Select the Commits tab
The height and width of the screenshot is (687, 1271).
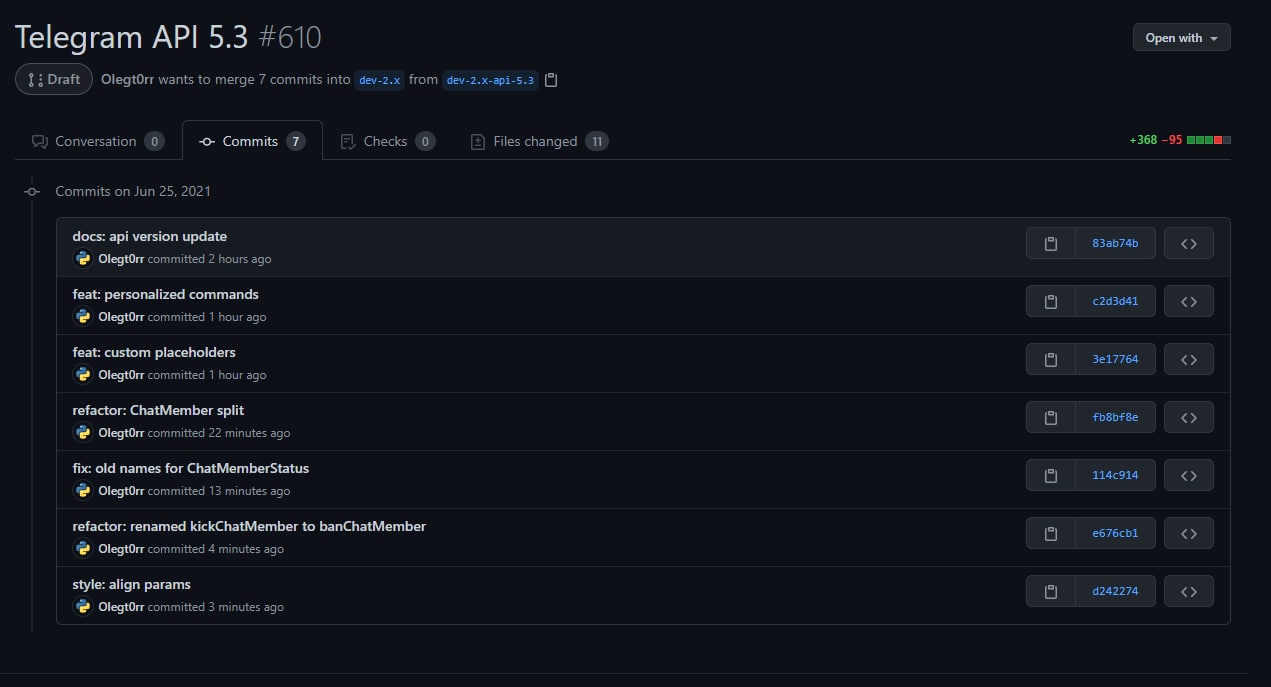pyautogui.click(x=252, y=141)
